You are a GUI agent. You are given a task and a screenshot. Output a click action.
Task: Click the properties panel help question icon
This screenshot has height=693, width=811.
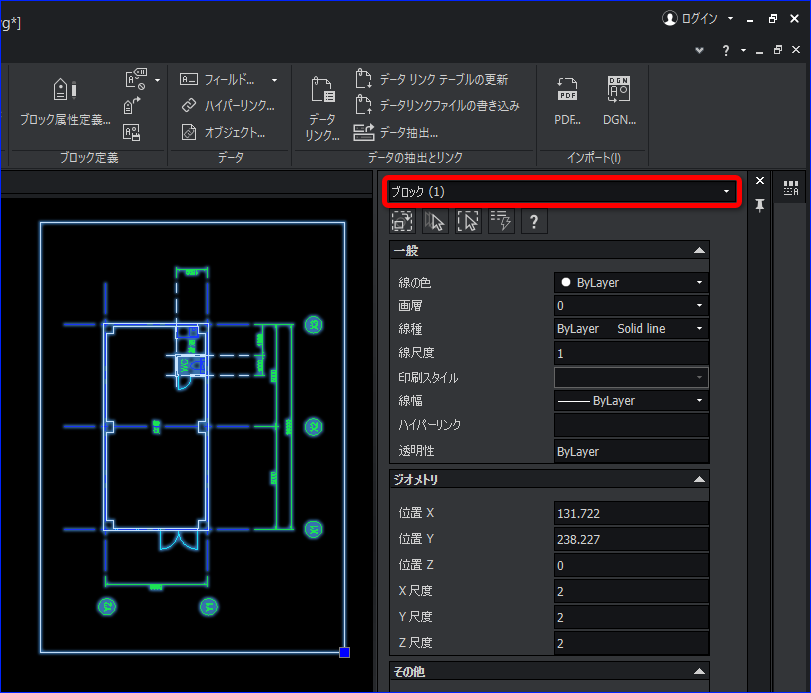534,221
